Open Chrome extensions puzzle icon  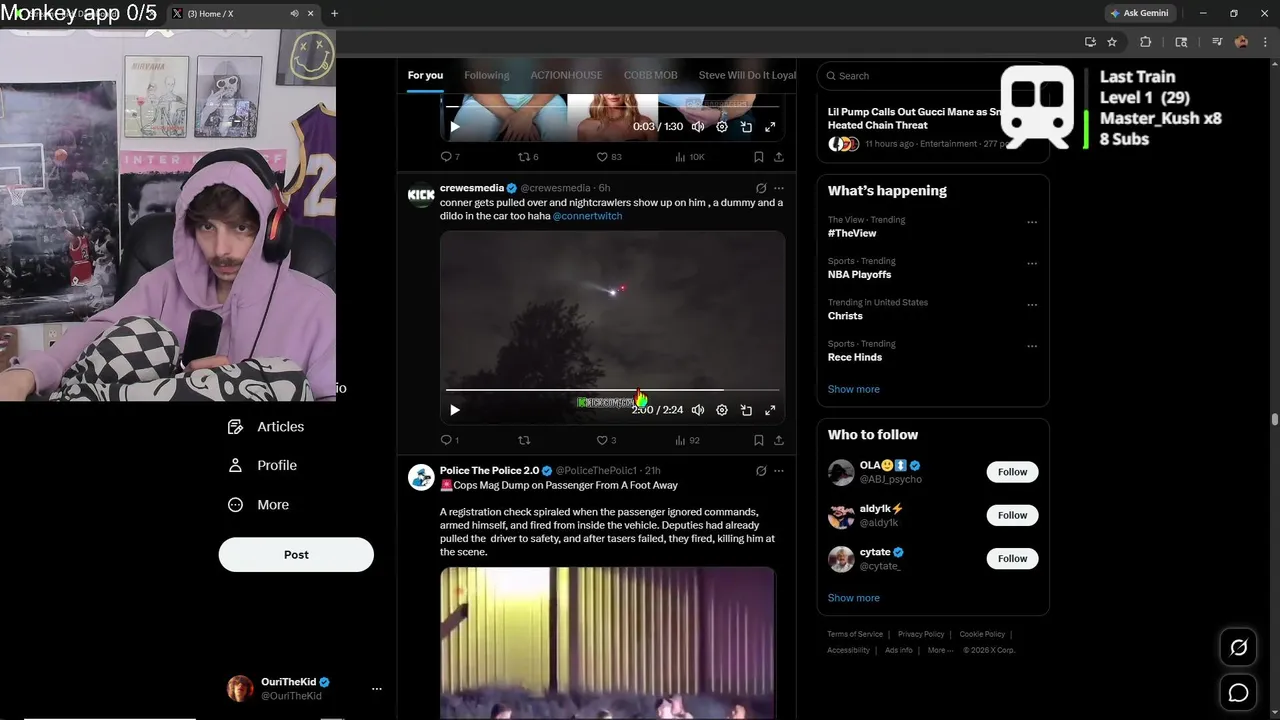tap(1146, 42)
